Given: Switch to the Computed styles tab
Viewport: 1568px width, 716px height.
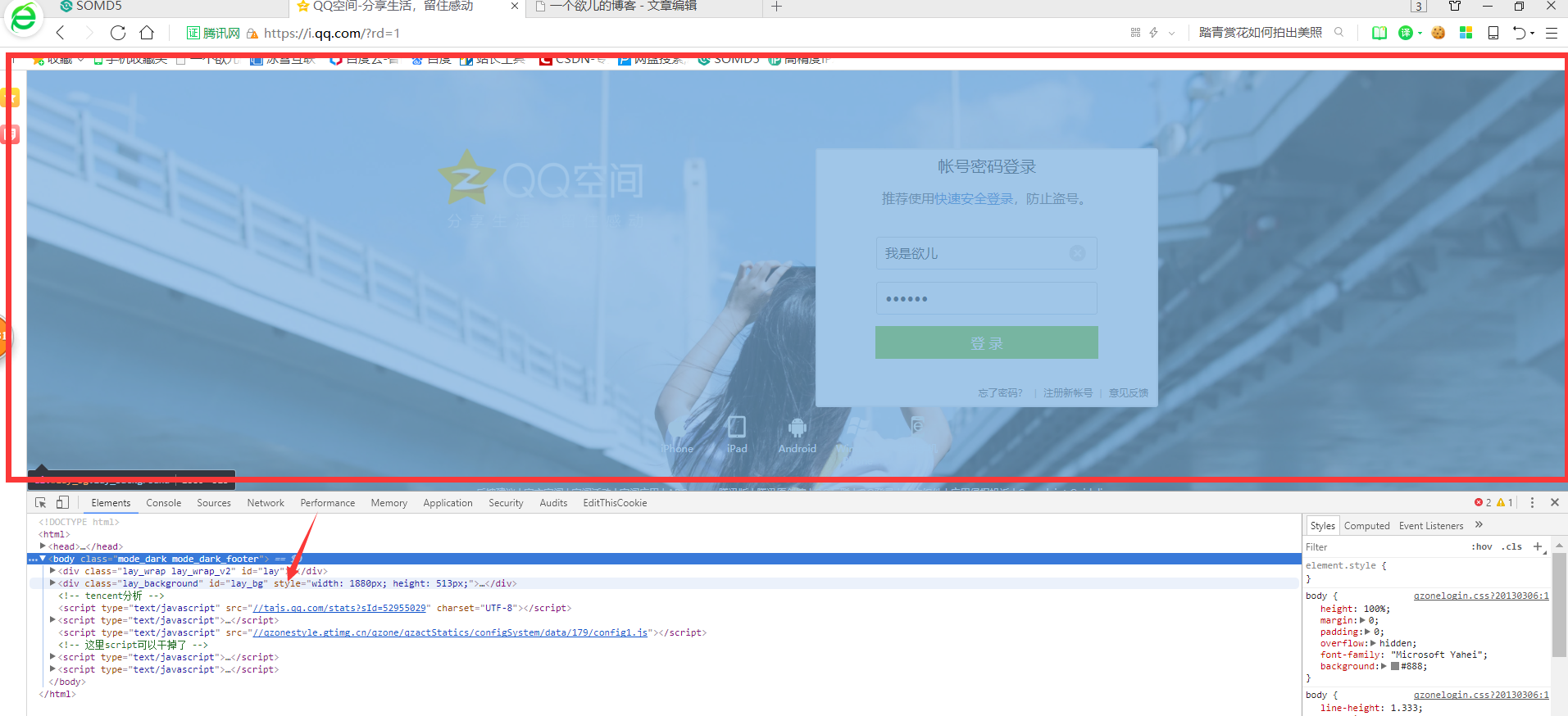Looking at the screenshot, I should 1366,526.
